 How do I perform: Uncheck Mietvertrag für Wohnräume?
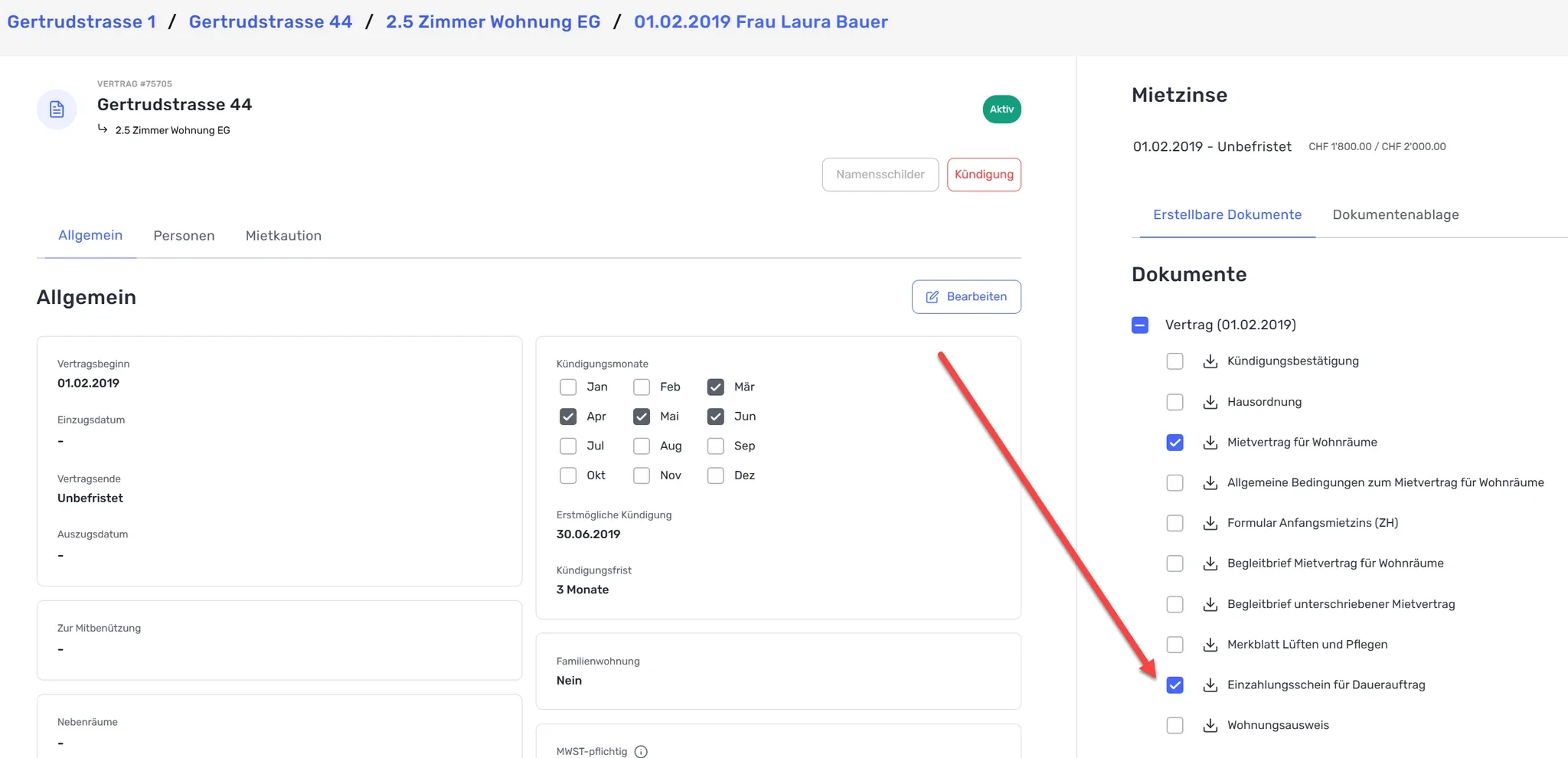tap(1174, 443)
